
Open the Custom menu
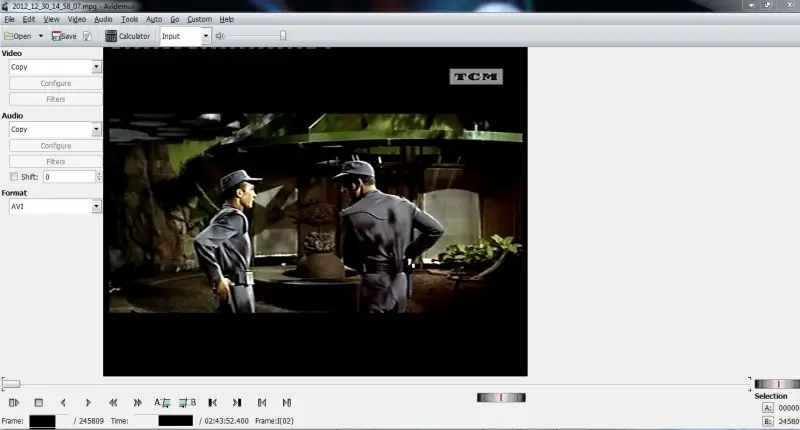pos(199,19)
